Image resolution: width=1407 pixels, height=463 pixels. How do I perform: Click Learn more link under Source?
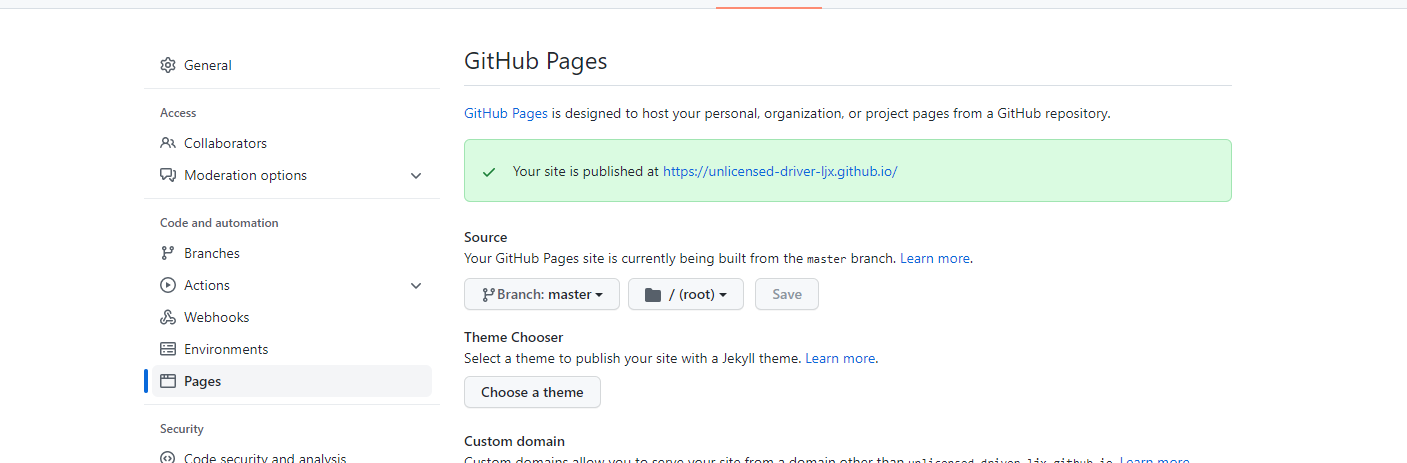[x=935, y=258]
